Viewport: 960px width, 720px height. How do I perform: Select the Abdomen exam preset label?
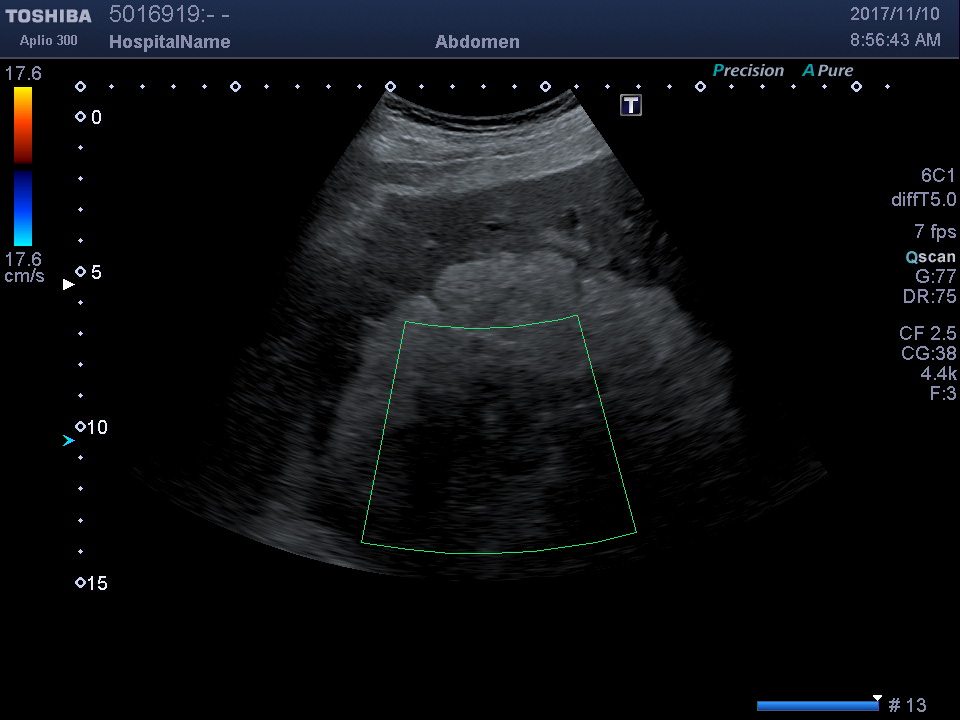[477, 42]
